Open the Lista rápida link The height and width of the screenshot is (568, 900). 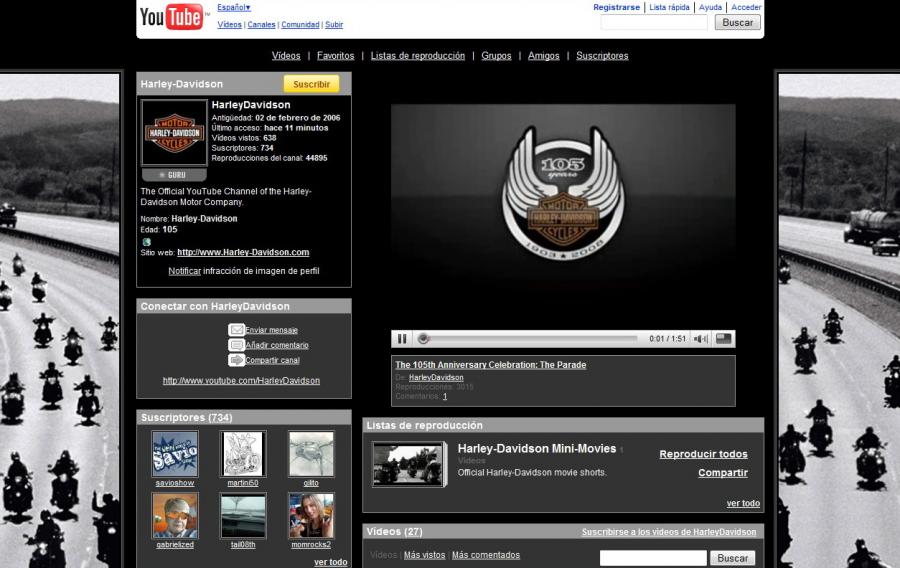669,7
